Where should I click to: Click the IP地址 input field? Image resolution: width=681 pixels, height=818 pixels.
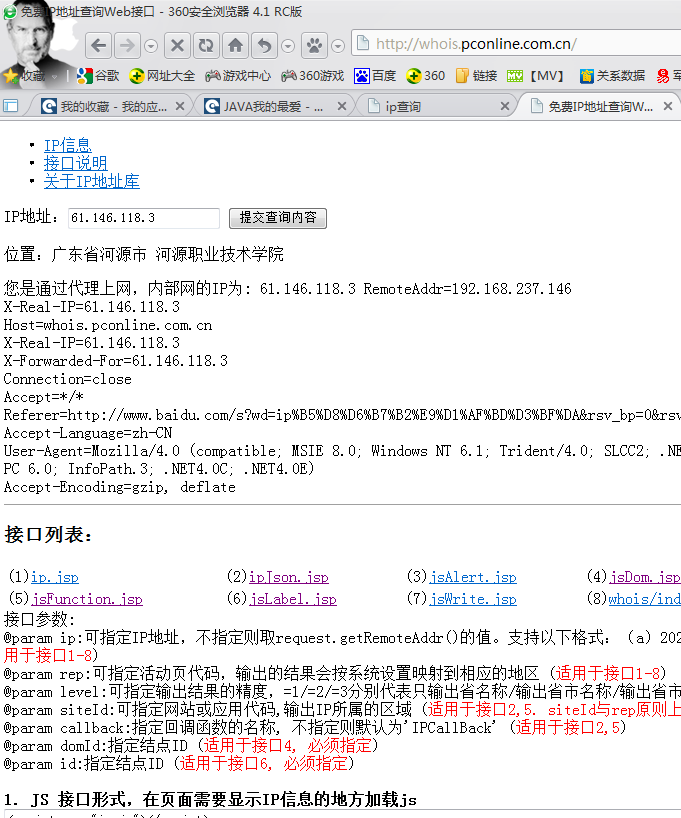click(144, 218)
